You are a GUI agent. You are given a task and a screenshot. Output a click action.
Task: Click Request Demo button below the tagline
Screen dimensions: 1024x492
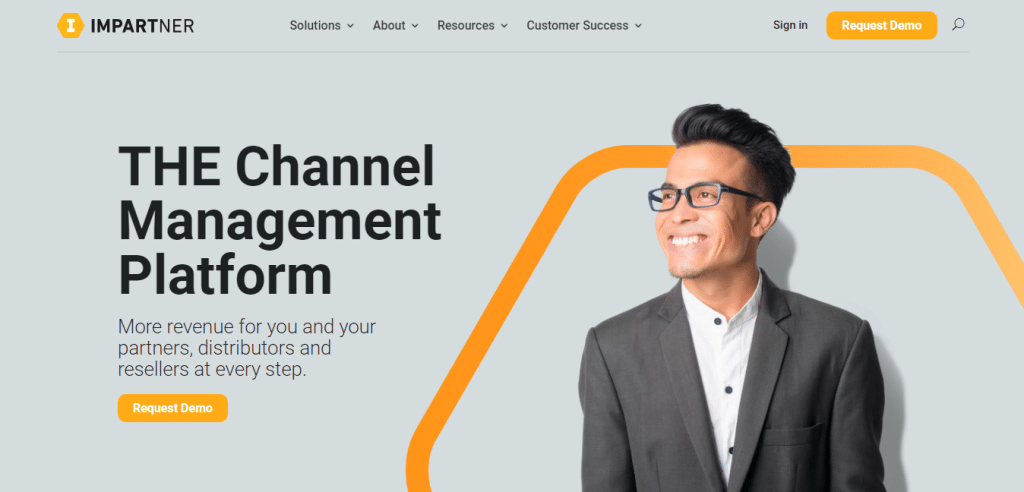[173, 408]
